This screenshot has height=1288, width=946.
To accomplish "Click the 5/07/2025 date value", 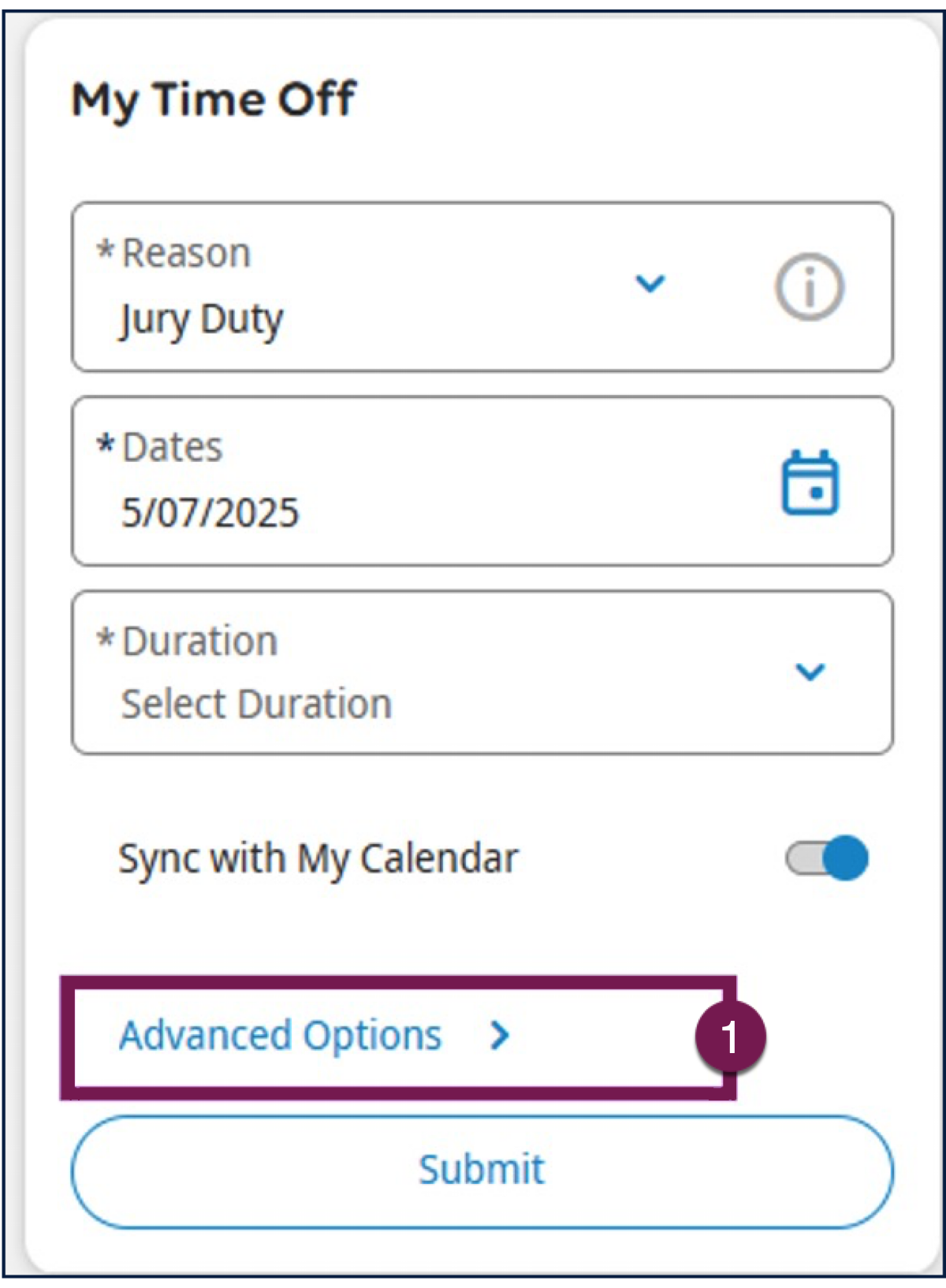I will (x=210, y=512).
